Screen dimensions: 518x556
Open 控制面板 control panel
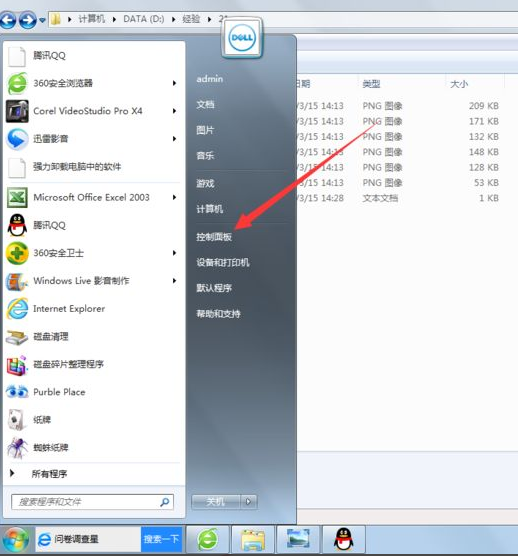[214, 237]
